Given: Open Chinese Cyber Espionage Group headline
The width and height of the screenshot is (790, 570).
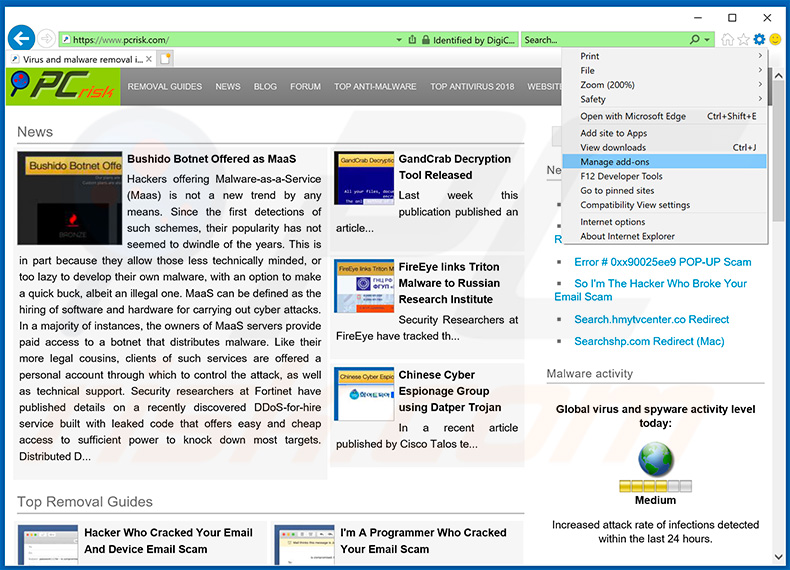Looking at the screenshot, I should click(x=449, y=391).
